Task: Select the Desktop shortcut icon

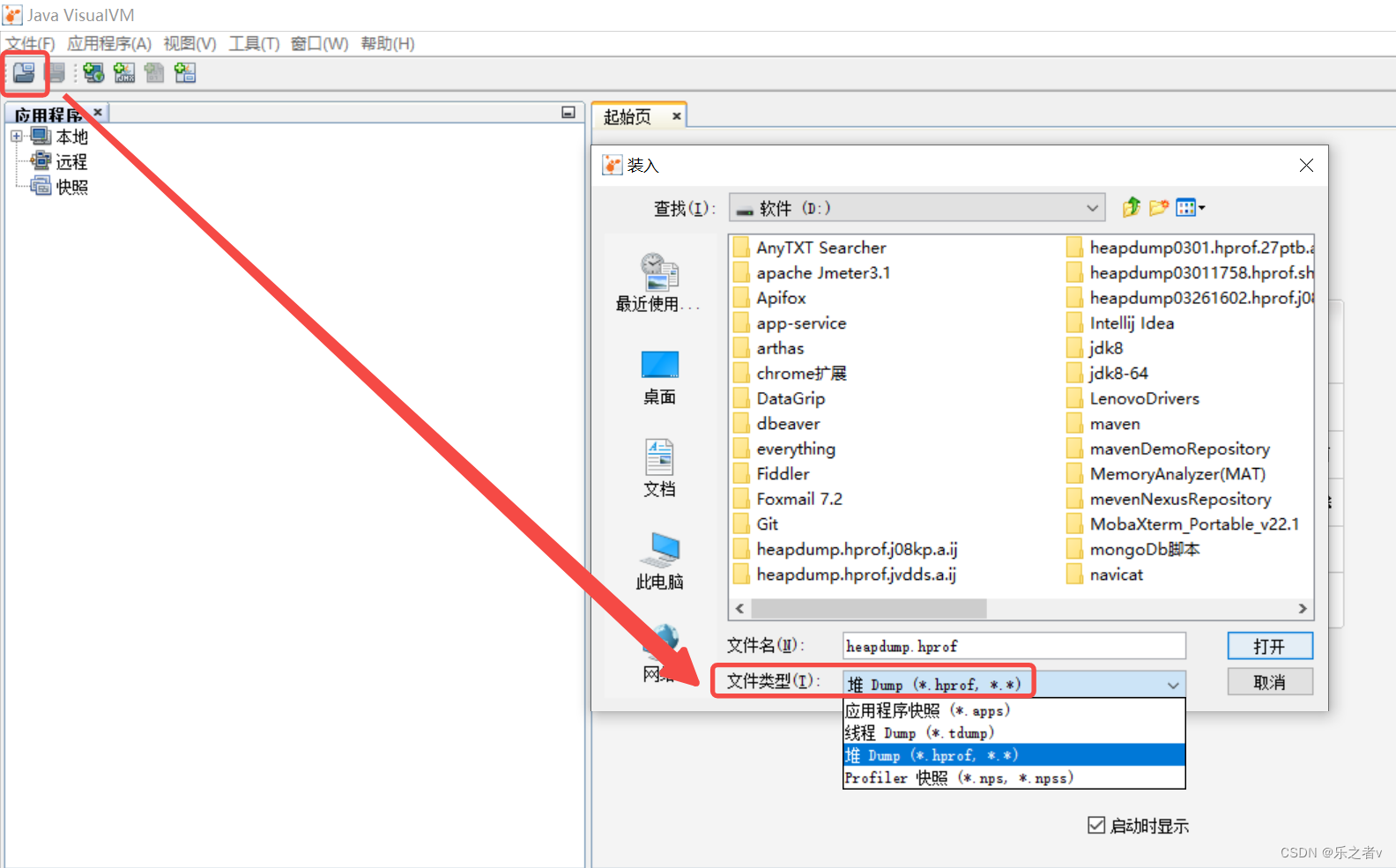Action: pos(659,377)
